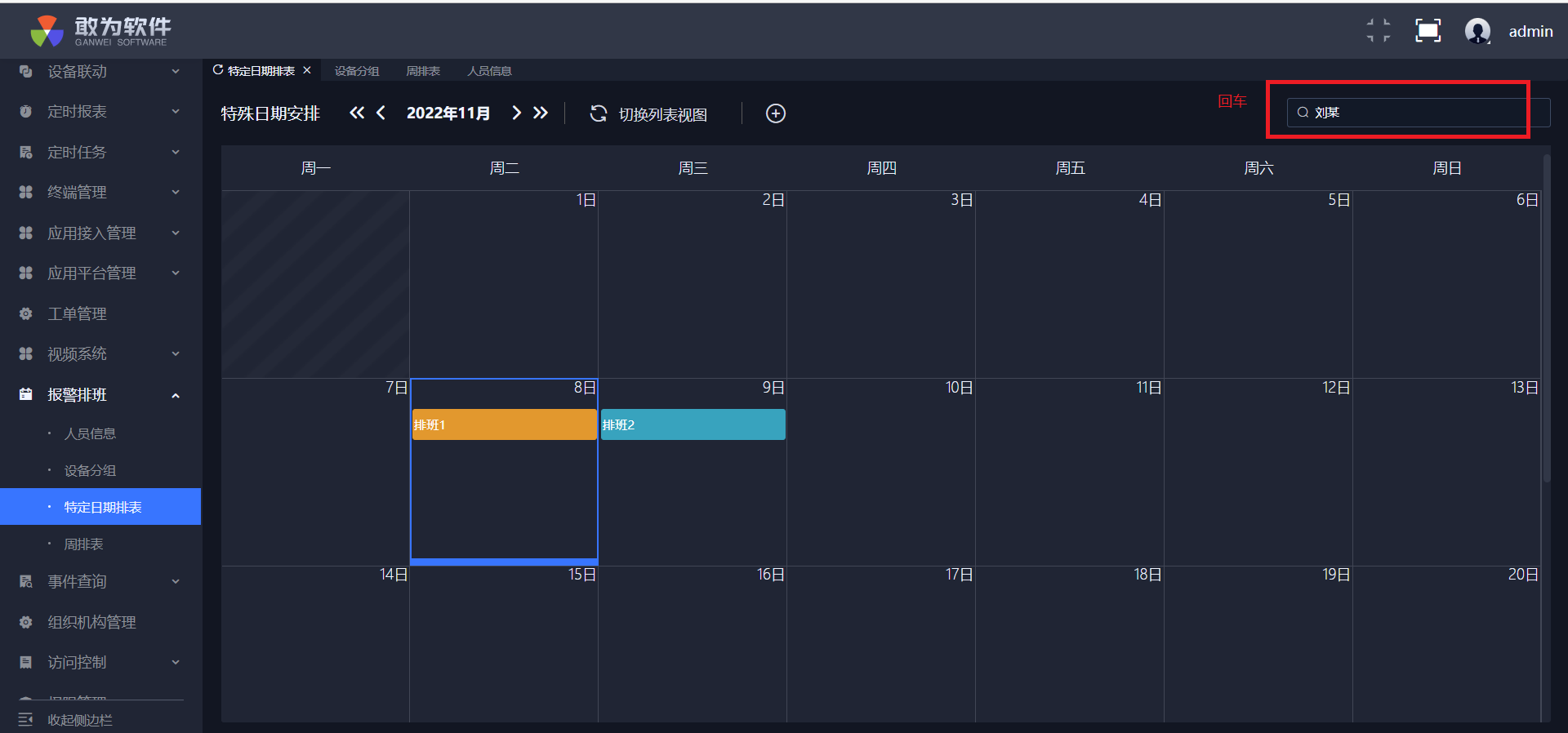Advance to next month arrow
Viewport: 1568px width, 733px height.
[x=516, y=113]
